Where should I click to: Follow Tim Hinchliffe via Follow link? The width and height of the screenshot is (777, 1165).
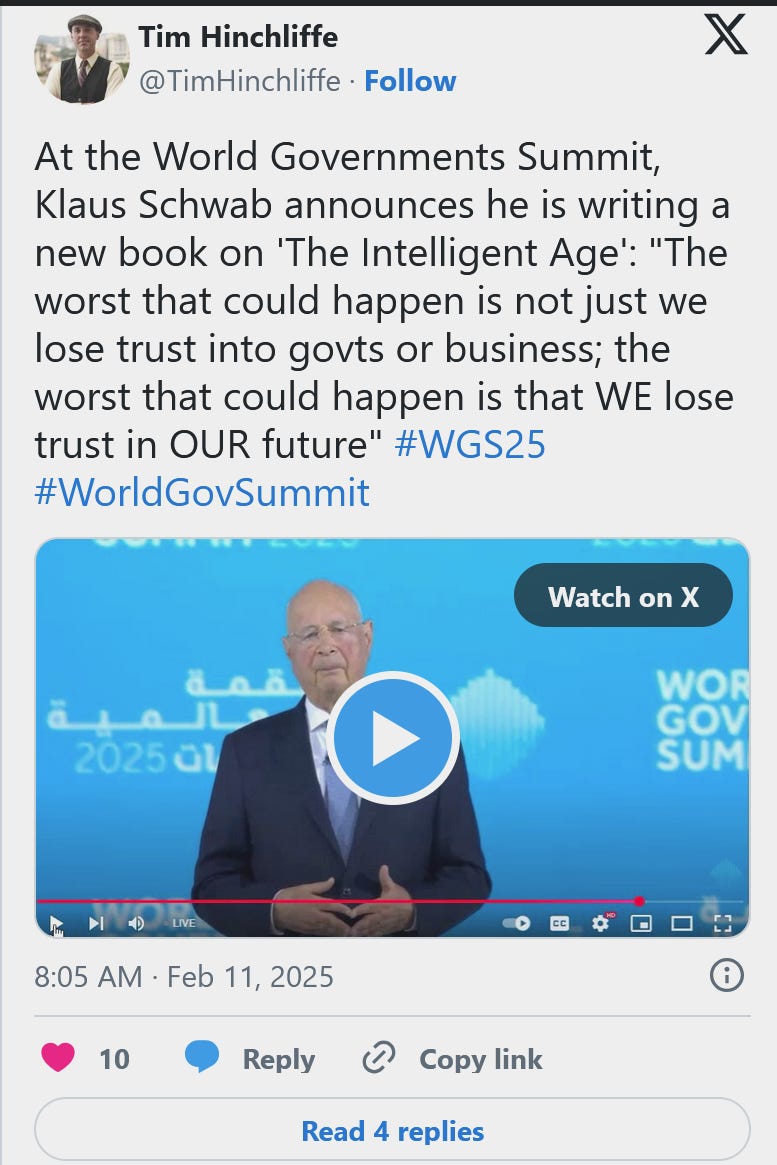click(x=410, y=80)
